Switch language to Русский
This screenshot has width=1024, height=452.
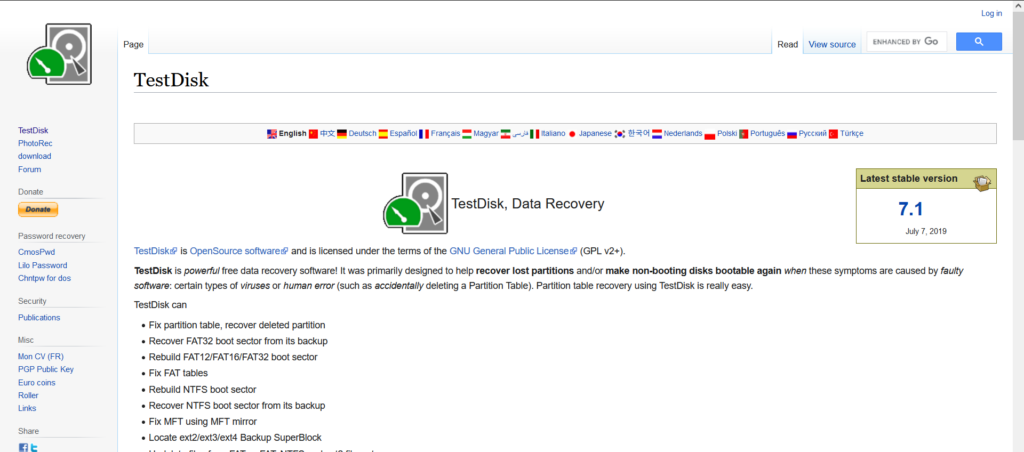pos(813,134)
